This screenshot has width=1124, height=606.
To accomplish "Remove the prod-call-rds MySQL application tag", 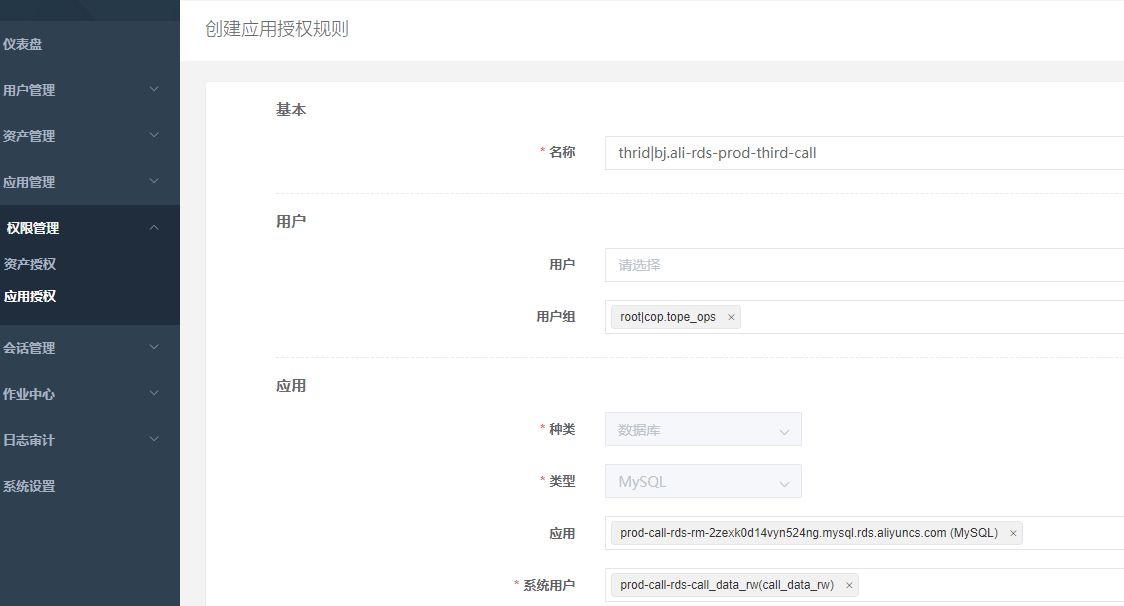I will [1013, 534].
